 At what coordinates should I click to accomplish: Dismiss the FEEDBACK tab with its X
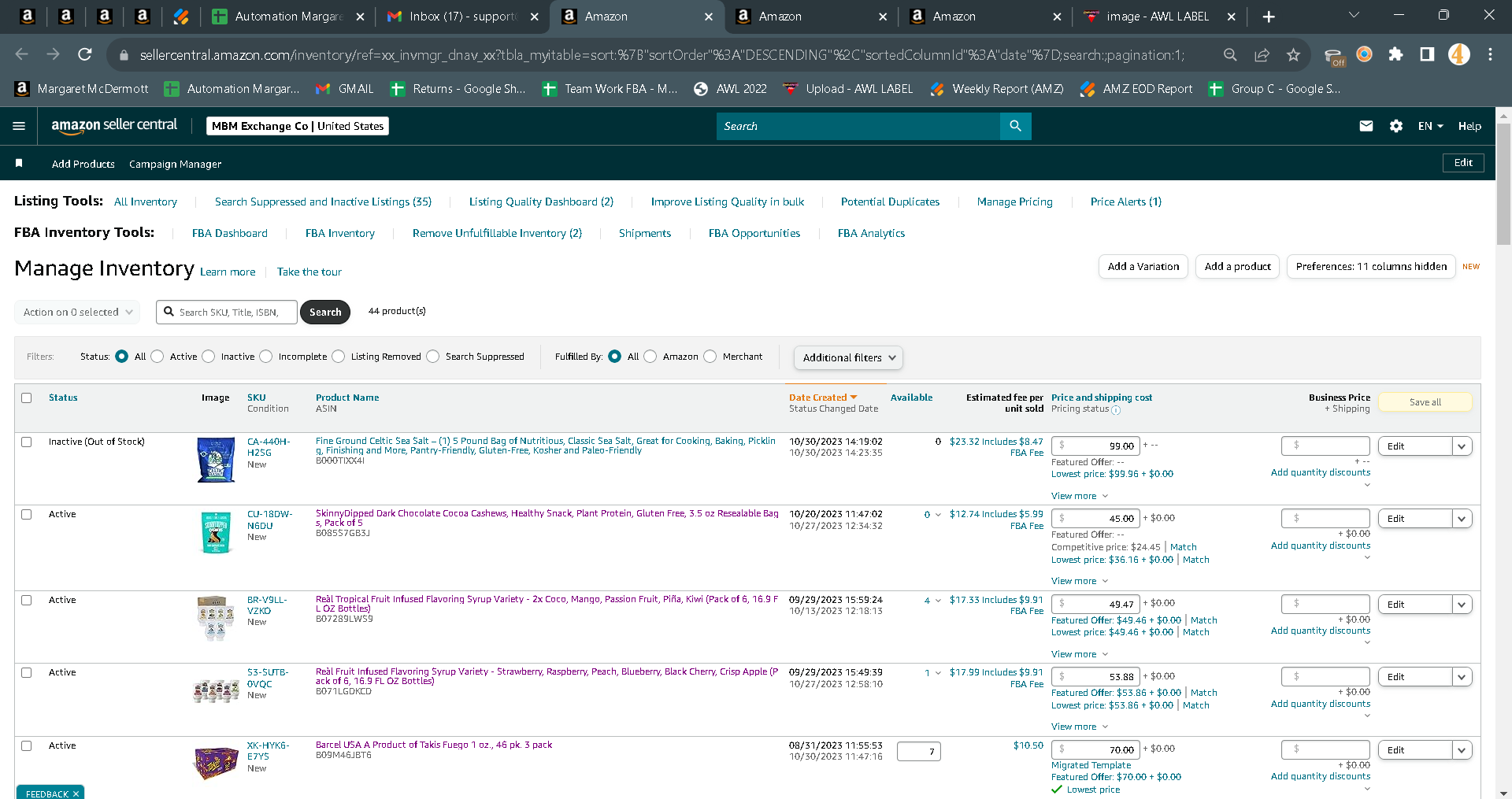tap(76, 793)
